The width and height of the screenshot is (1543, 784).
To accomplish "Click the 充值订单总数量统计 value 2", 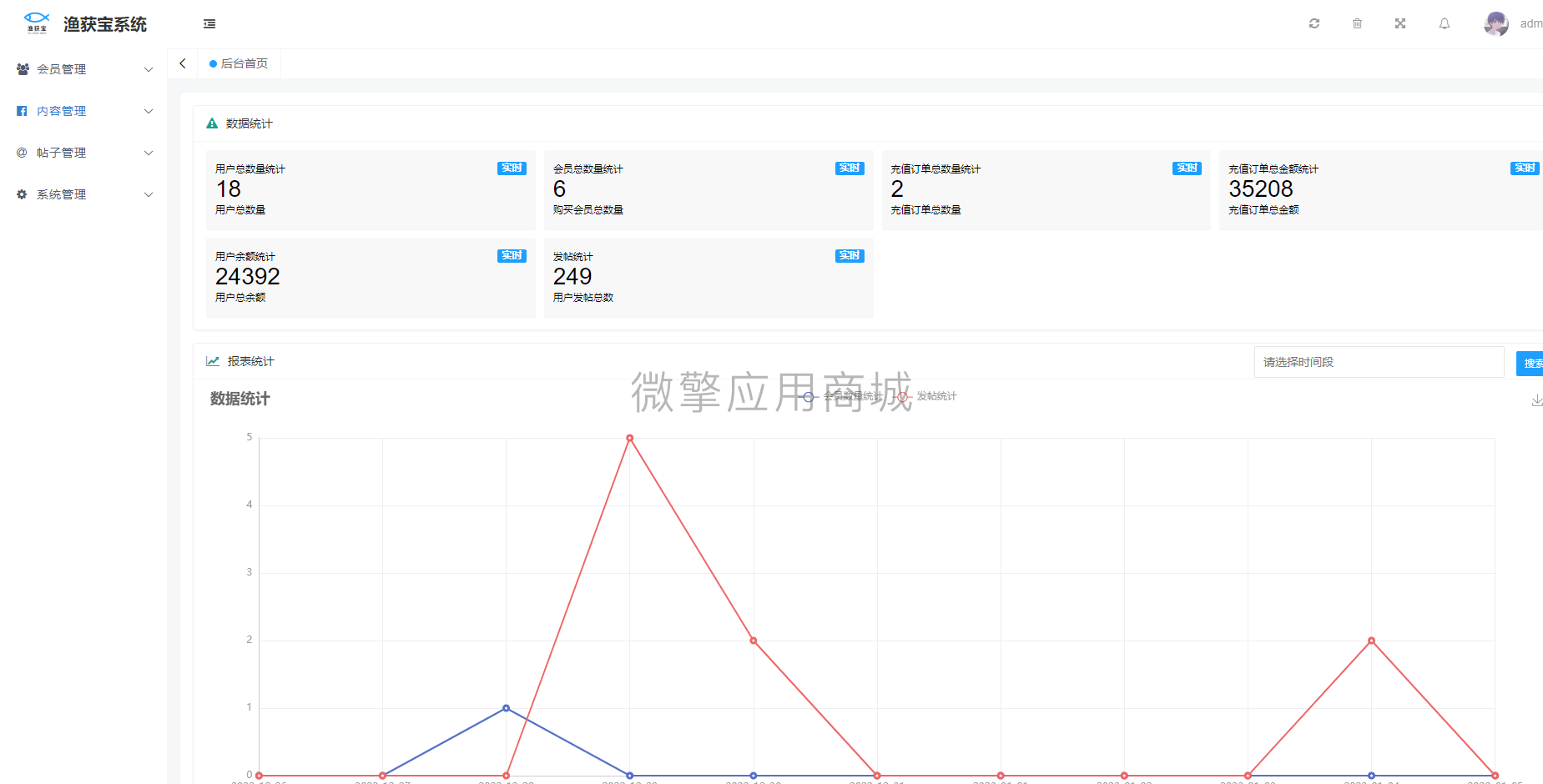I will 897,189.
